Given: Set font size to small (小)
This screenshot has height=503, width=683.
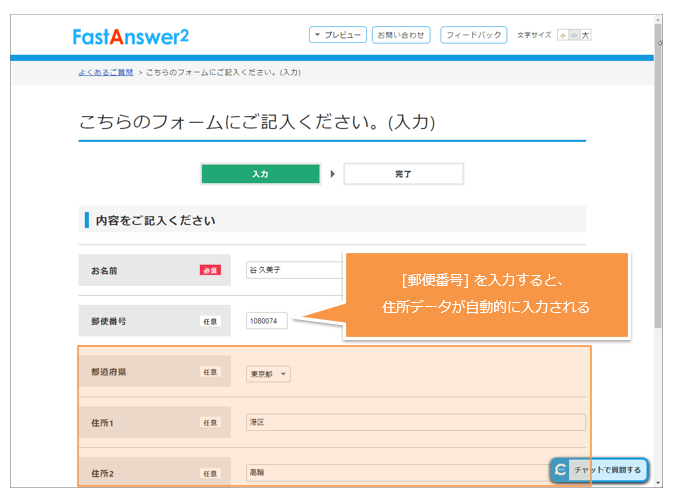Looking at the screenshot, I should tap(562, 35).
